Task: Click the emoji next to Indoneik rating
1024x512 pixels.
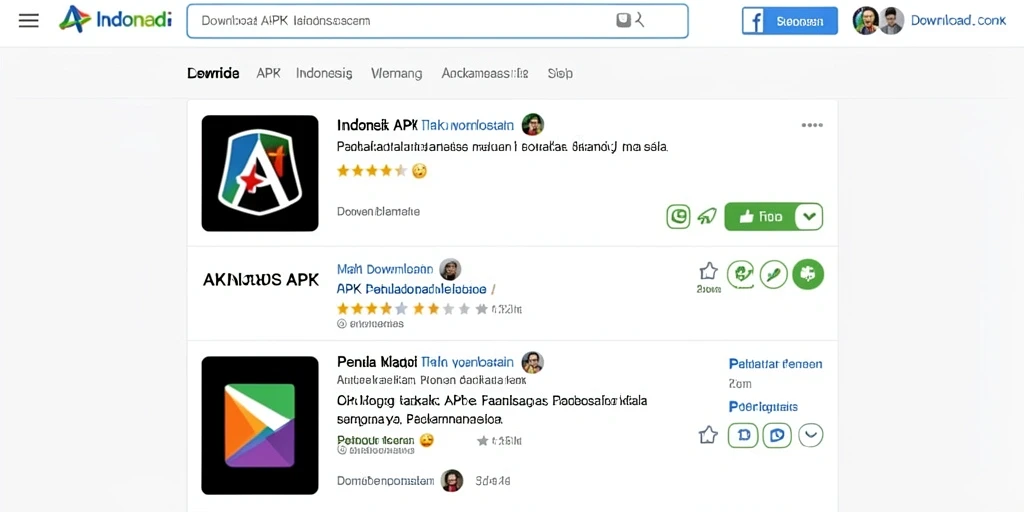Action: click(x=420, y=171)
